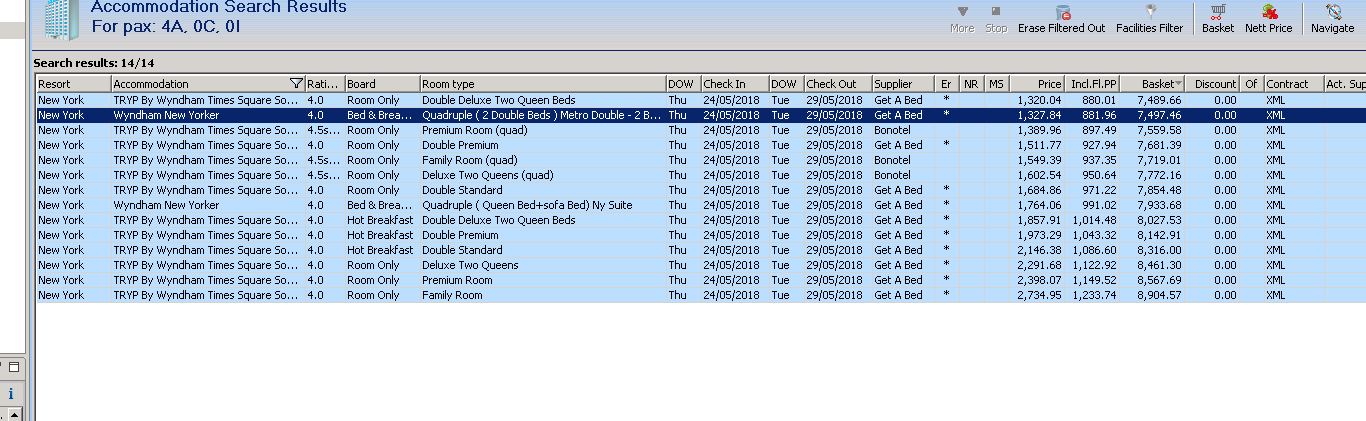Viewport: 1366px width, 421px height.
Task: Click basket value 8,904.57
Action: click(x=1159, y=295)
